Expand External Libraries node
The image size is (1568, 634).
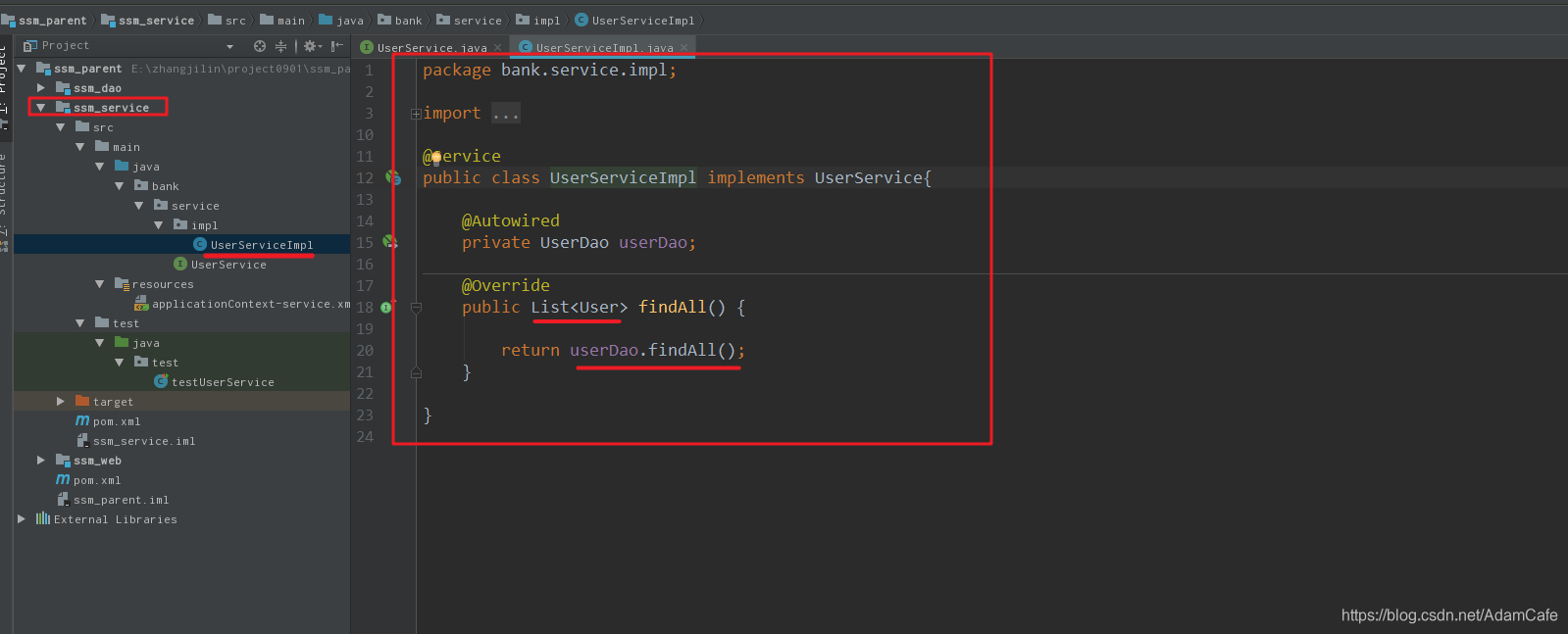pyautogui.click(x=22, y=519)
